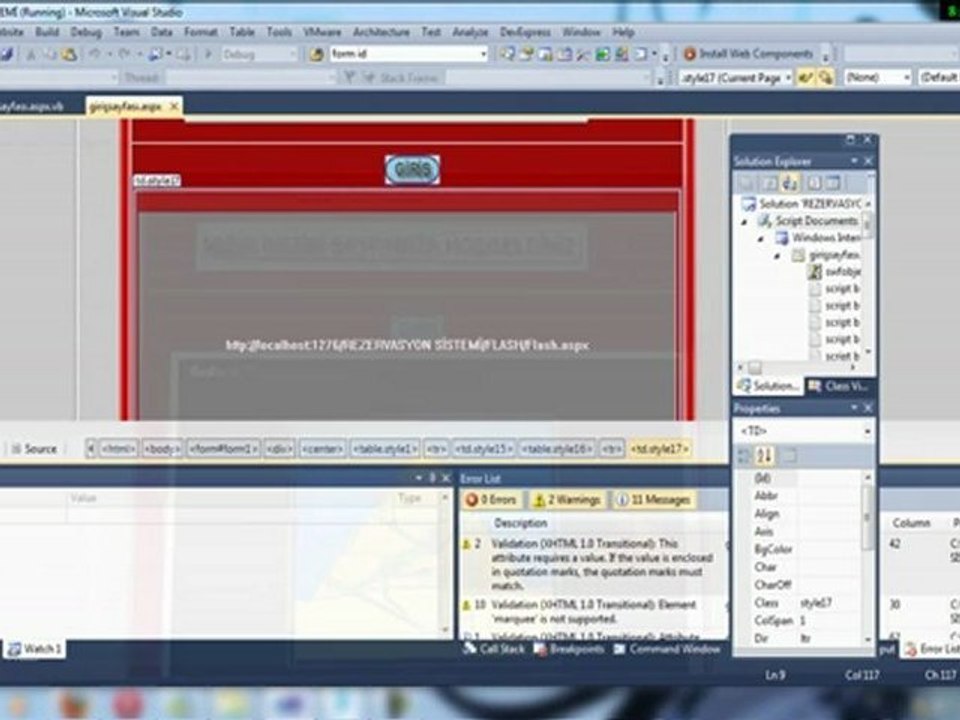Click the Undo arrow in the toolbar
This screenshot has width=960, height=720.
94,54
